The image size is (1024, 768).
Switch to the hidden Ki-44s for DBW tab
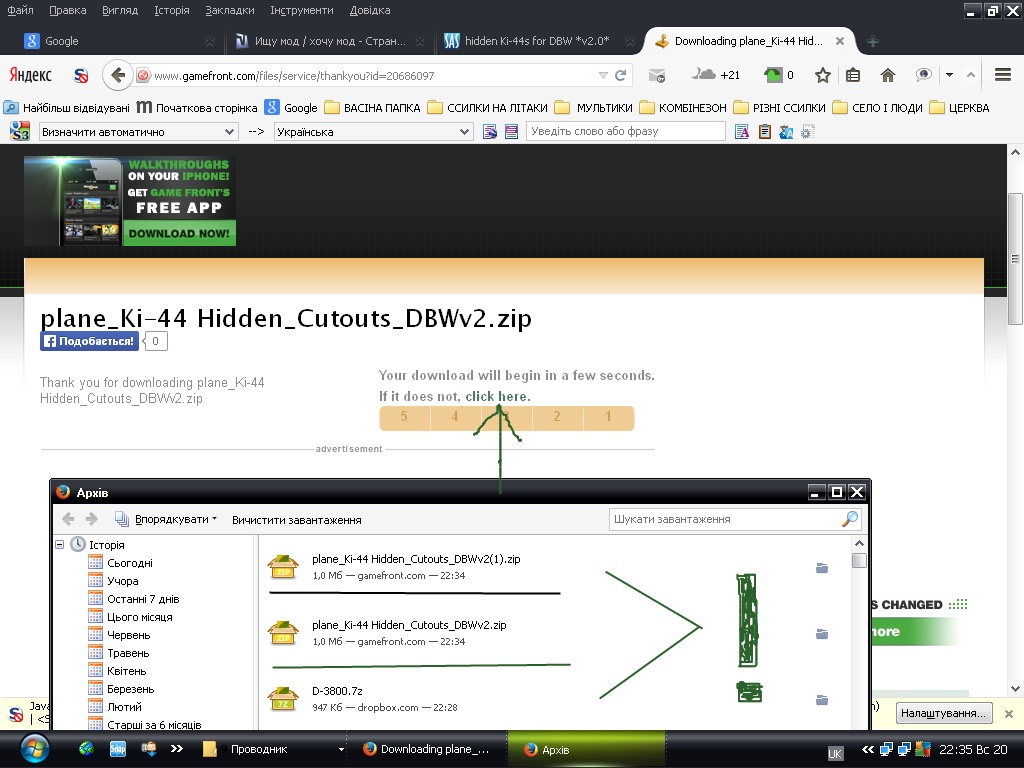(536, 41)
